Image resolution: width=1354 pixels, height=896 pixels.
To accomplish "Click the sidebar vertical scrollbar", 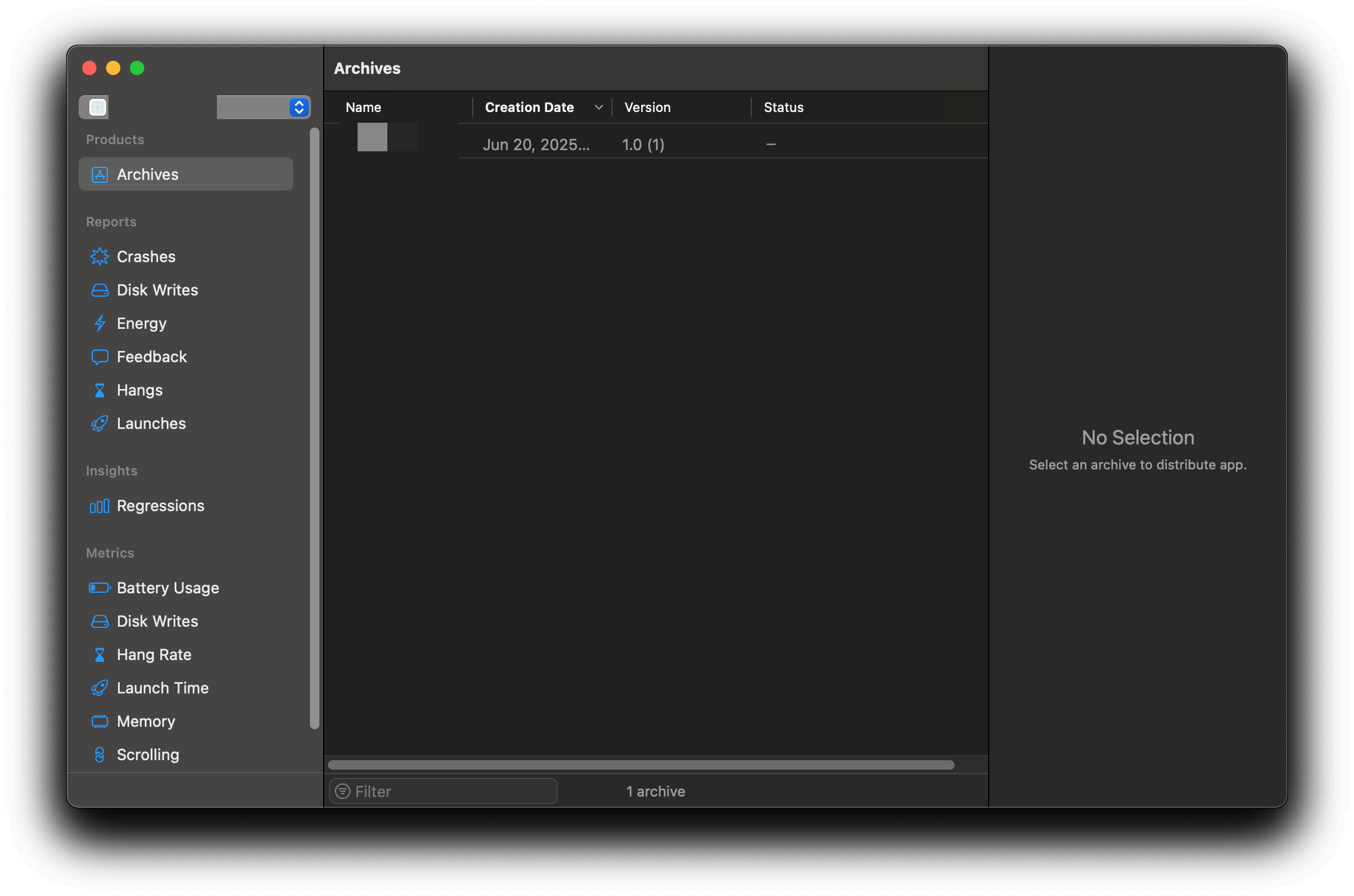I will click(315, 428).
